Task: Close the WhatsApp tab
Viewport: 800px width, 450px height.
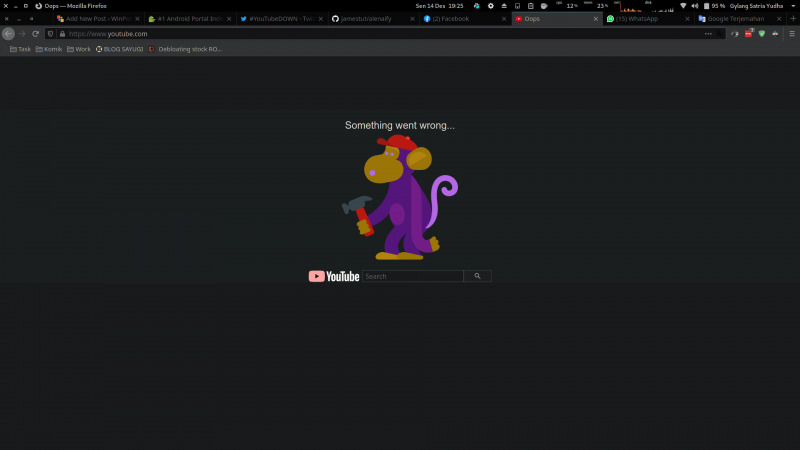Action: [687, 19]
